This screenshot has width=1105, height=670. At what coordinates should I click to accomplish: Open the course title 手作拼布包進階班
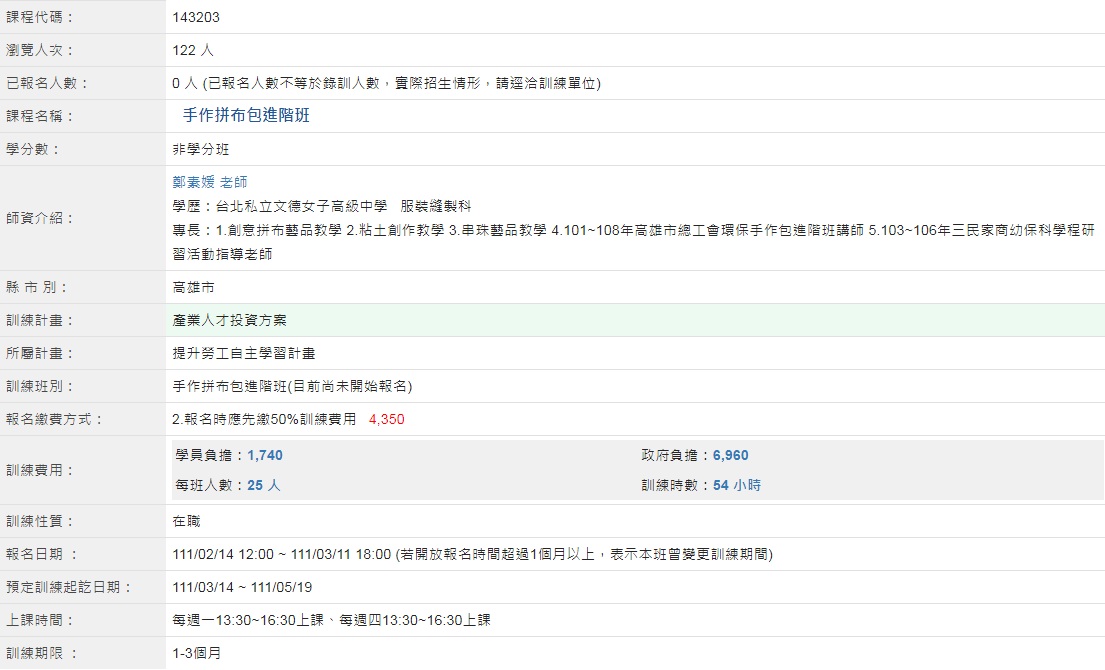(x=246, y=116)
